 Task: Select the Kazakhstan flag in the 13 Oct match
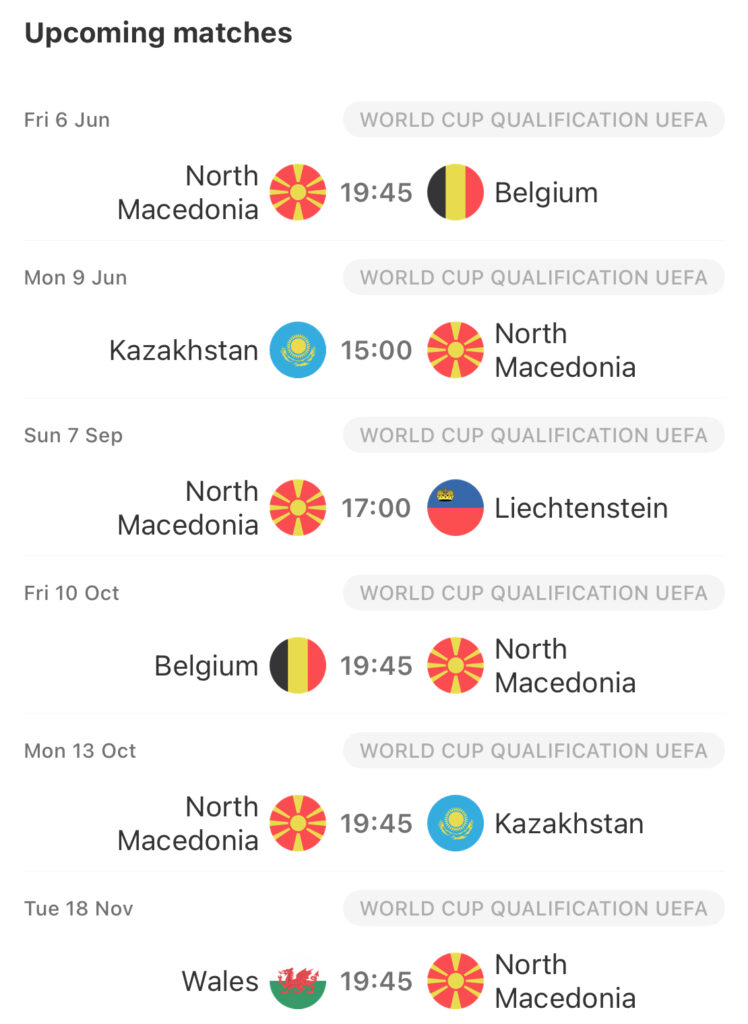[x=455, y=823]
